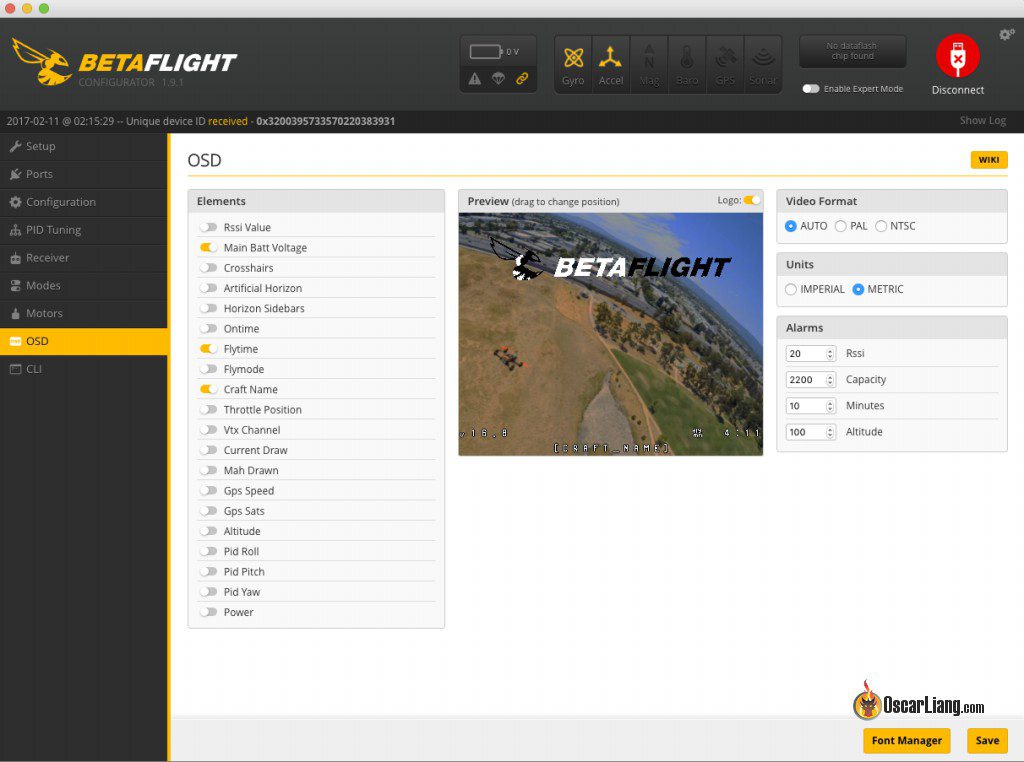The image size is (1024, 762).
Task: Turn on Enable Expert Mode switch
Action: [x=811, y=89]
